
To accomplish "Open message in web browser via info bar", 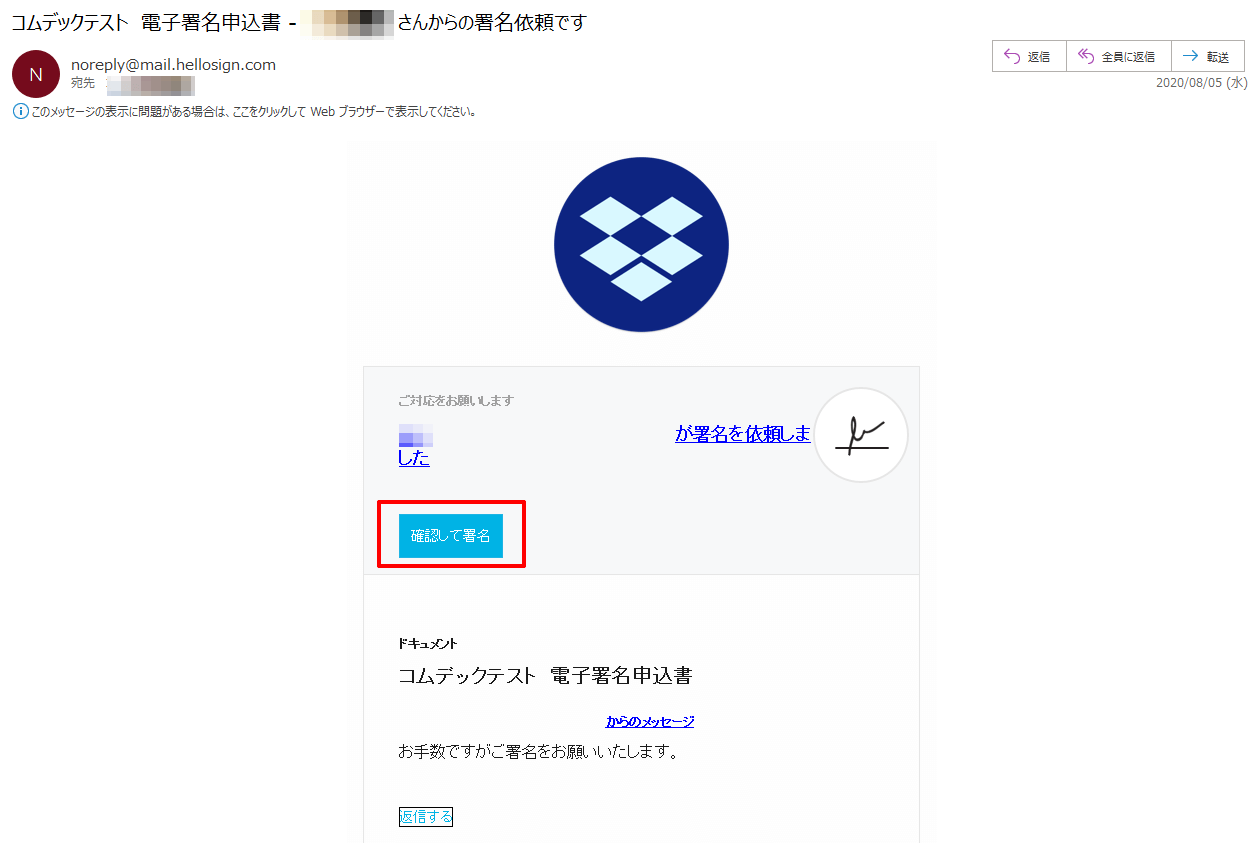I will [253, 112].
